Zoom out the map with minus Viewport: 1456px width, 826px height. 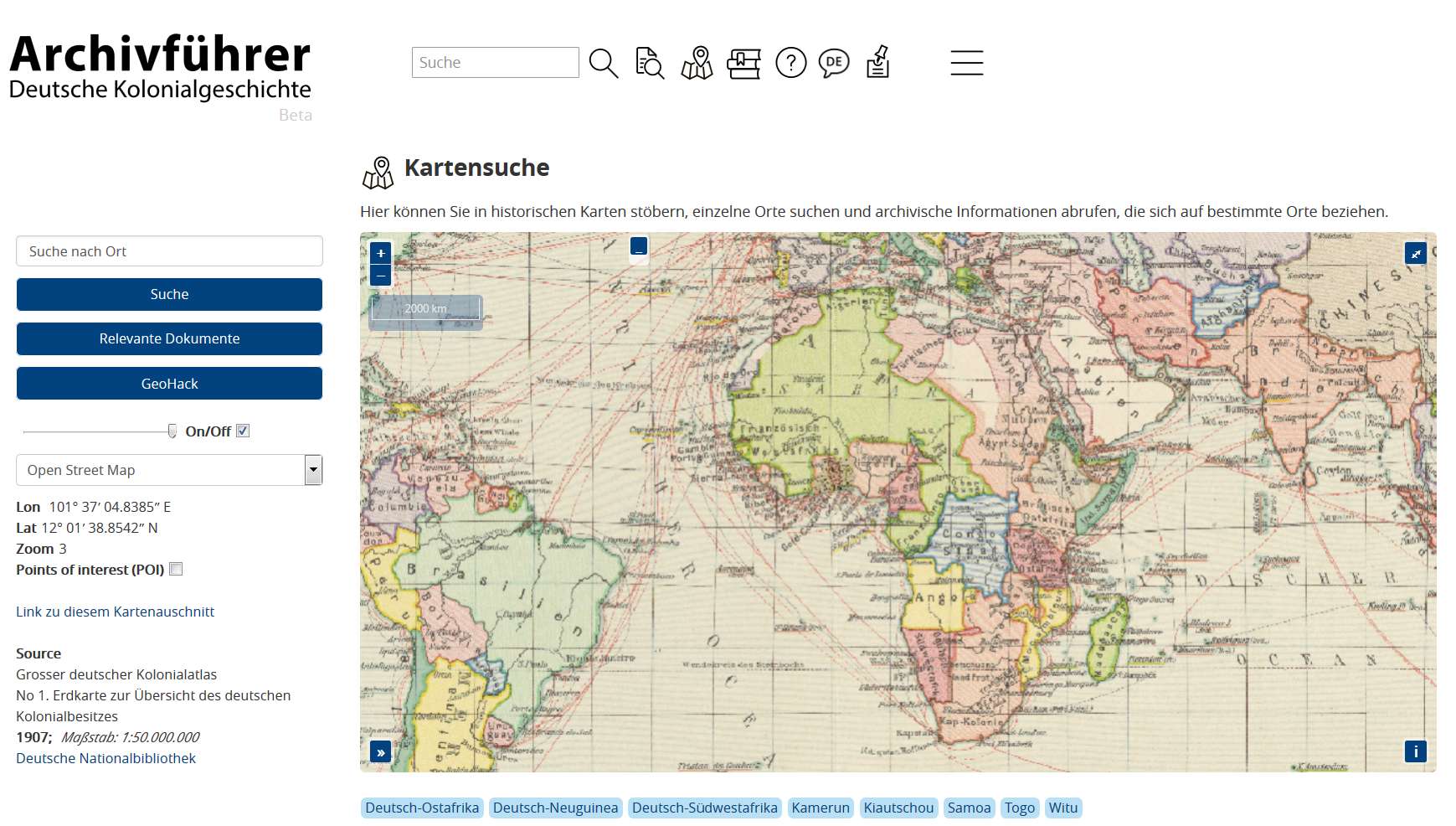pos(381,276)
